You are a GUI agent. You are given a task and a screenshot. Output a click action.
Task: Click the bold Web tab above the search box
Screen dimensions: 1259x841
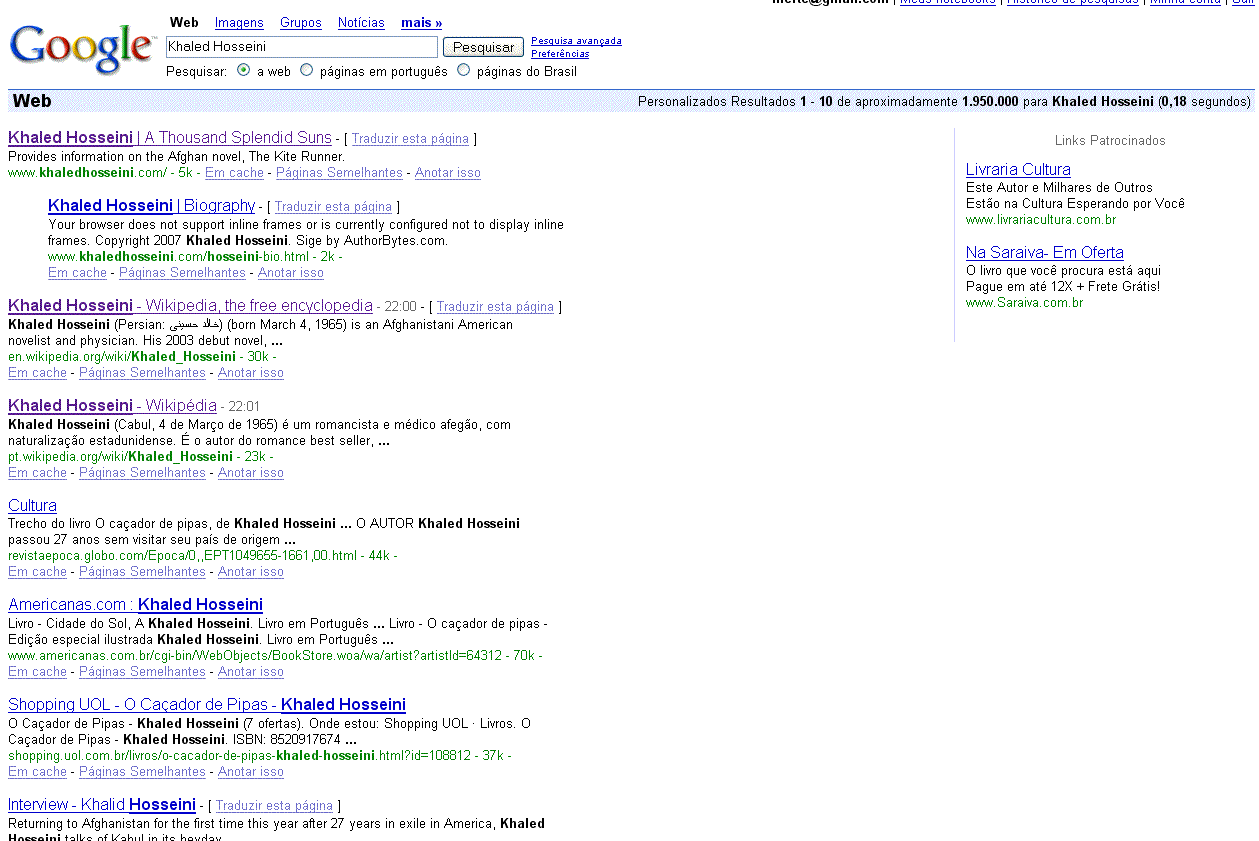click(x=184, y=23)
